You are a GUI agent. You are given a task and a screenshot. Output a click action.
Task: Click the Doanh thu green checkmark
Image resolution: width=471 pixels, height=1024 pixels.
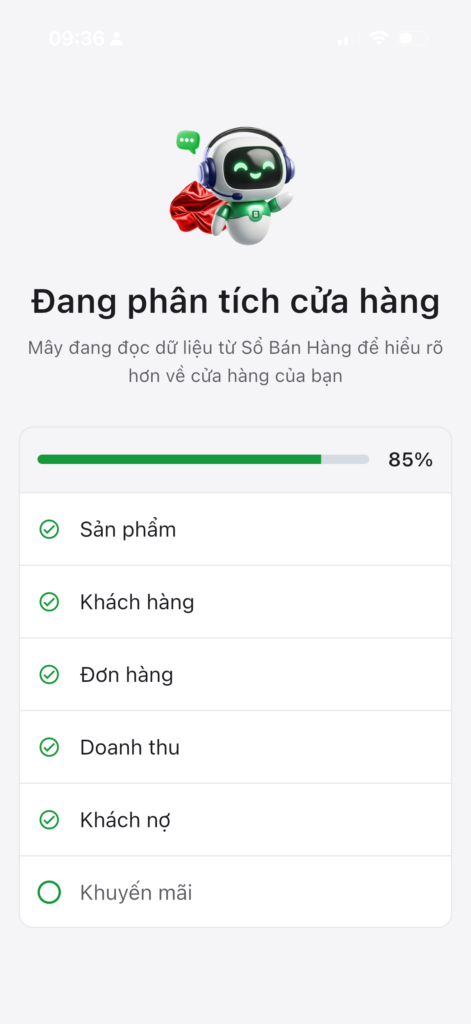[49, 746]
